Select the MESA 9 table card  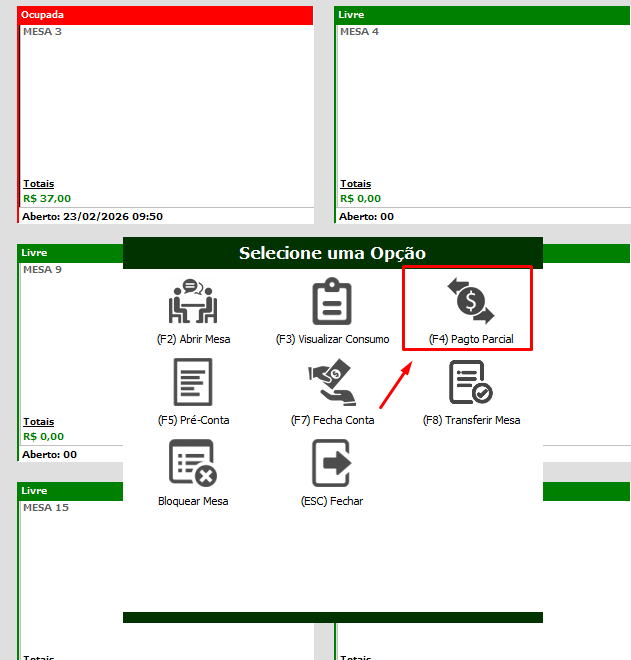(70, 352)
